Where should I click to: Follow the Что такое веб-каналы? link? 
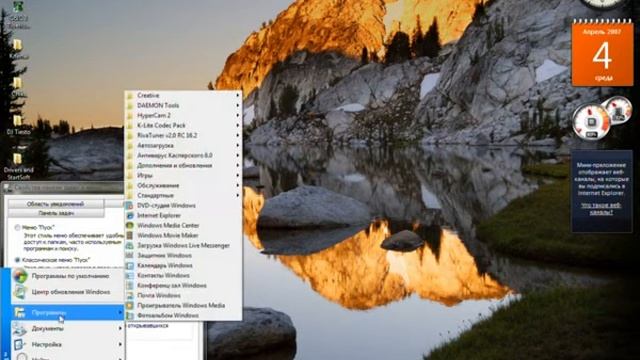(x=601, y=209)
